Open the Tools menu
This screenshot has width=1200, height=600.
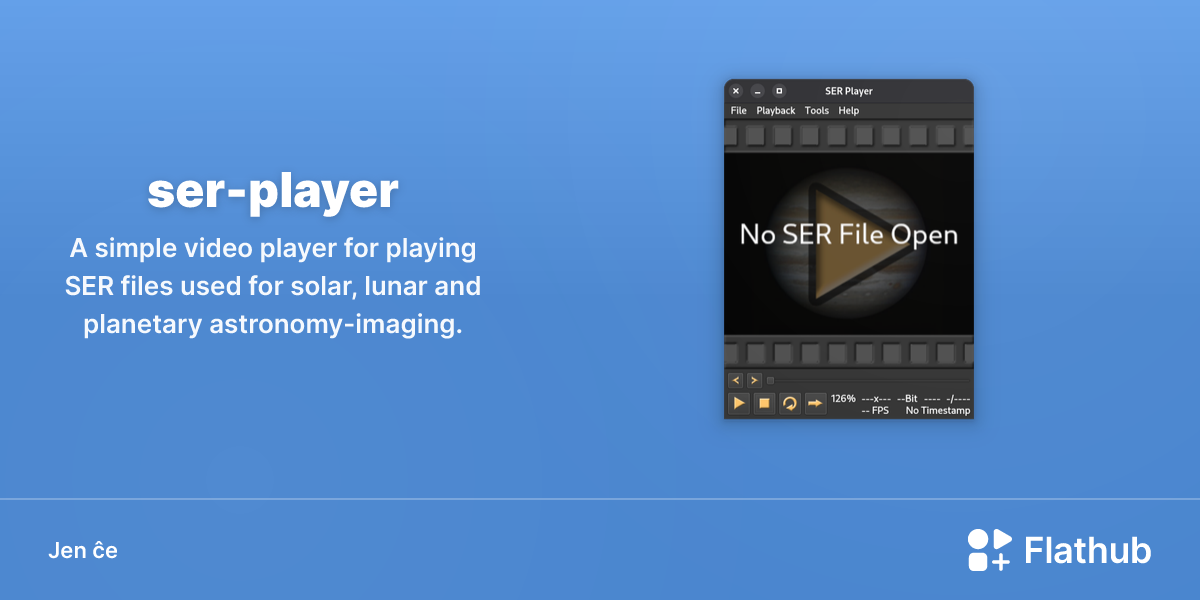click(x=817, y=110)
